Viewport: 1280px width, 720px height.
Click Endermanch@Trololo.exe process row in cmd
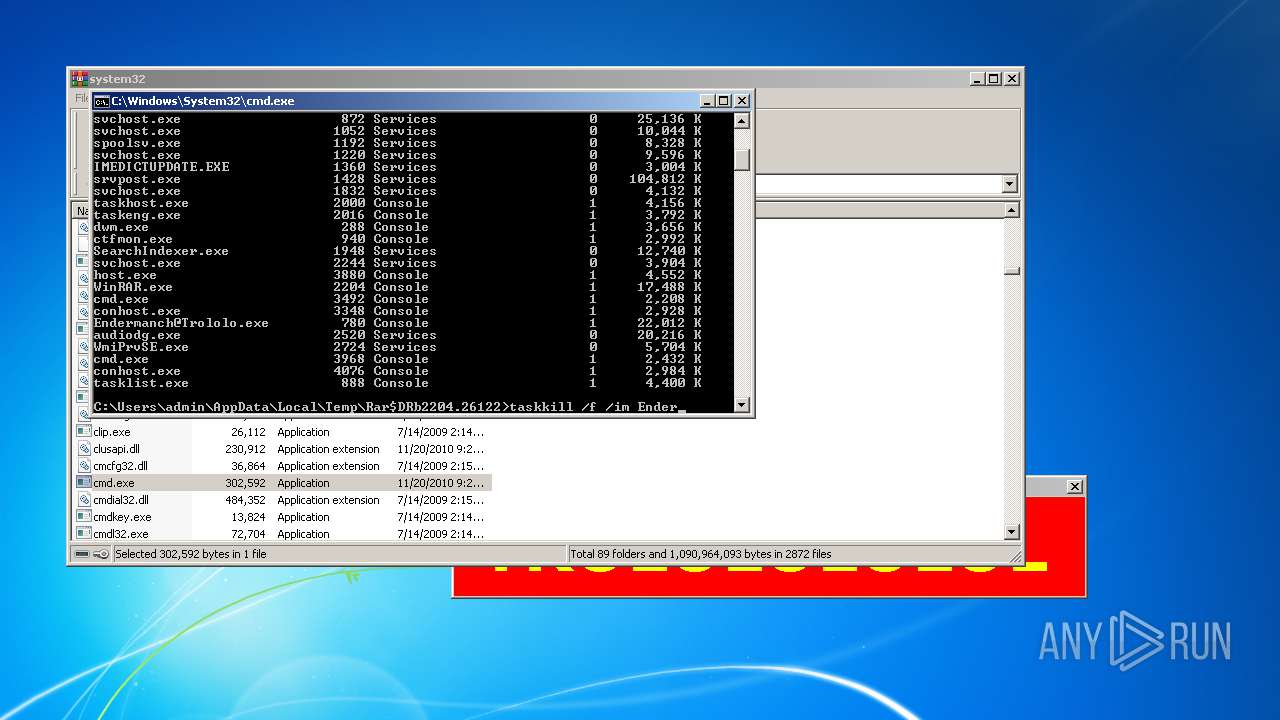coord(398,323)
